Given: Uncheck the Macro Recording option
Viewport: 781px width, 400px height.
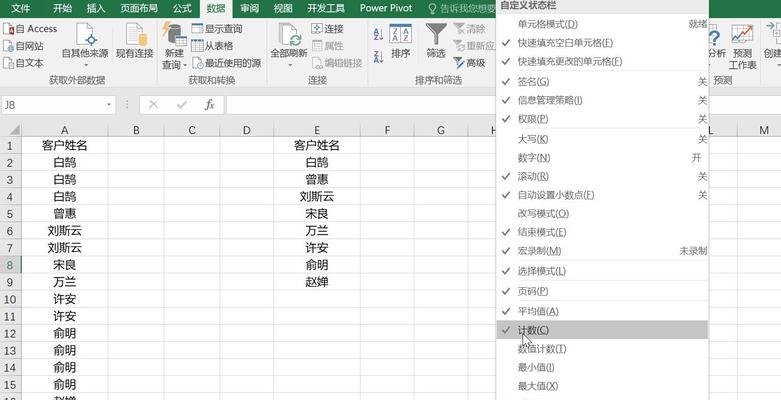Looking at the screenshot, I should 602,251.
